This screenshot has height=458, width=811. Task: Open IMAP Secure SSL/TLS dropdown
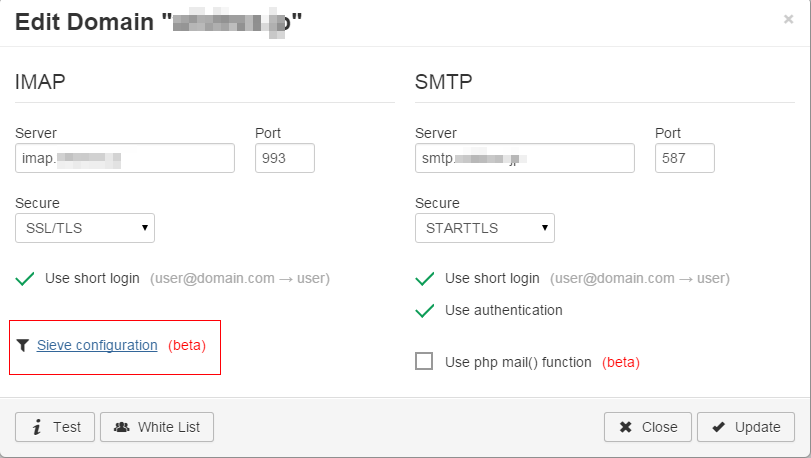[x=85, y=228]
